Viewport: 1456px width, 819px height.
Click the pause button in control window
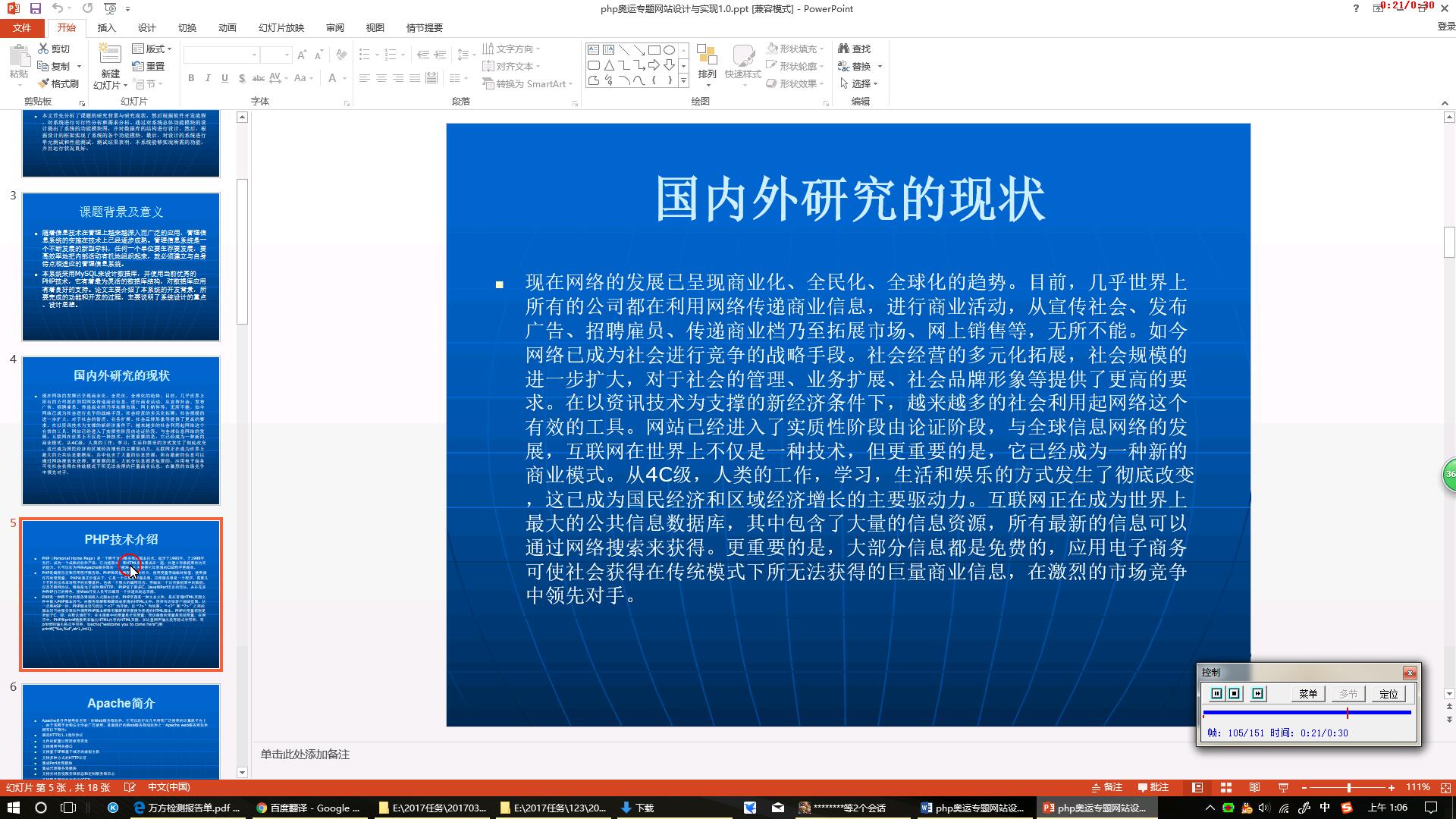click(1216, 694)
